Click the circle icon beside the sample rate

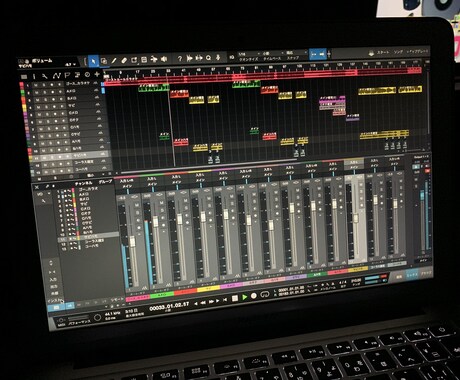[97, 317]
